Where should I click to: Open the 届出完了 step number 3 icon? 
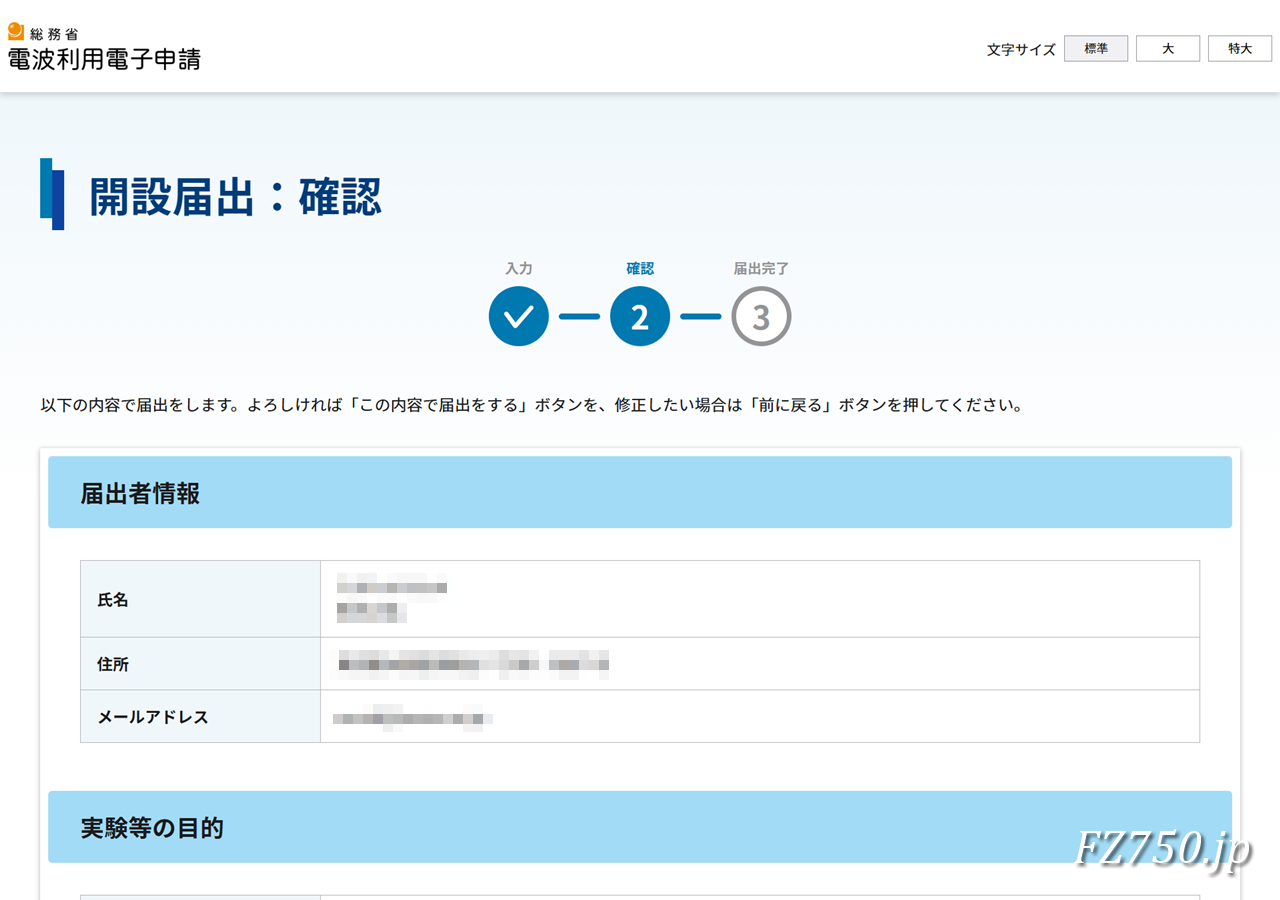(x=762, y=316)
